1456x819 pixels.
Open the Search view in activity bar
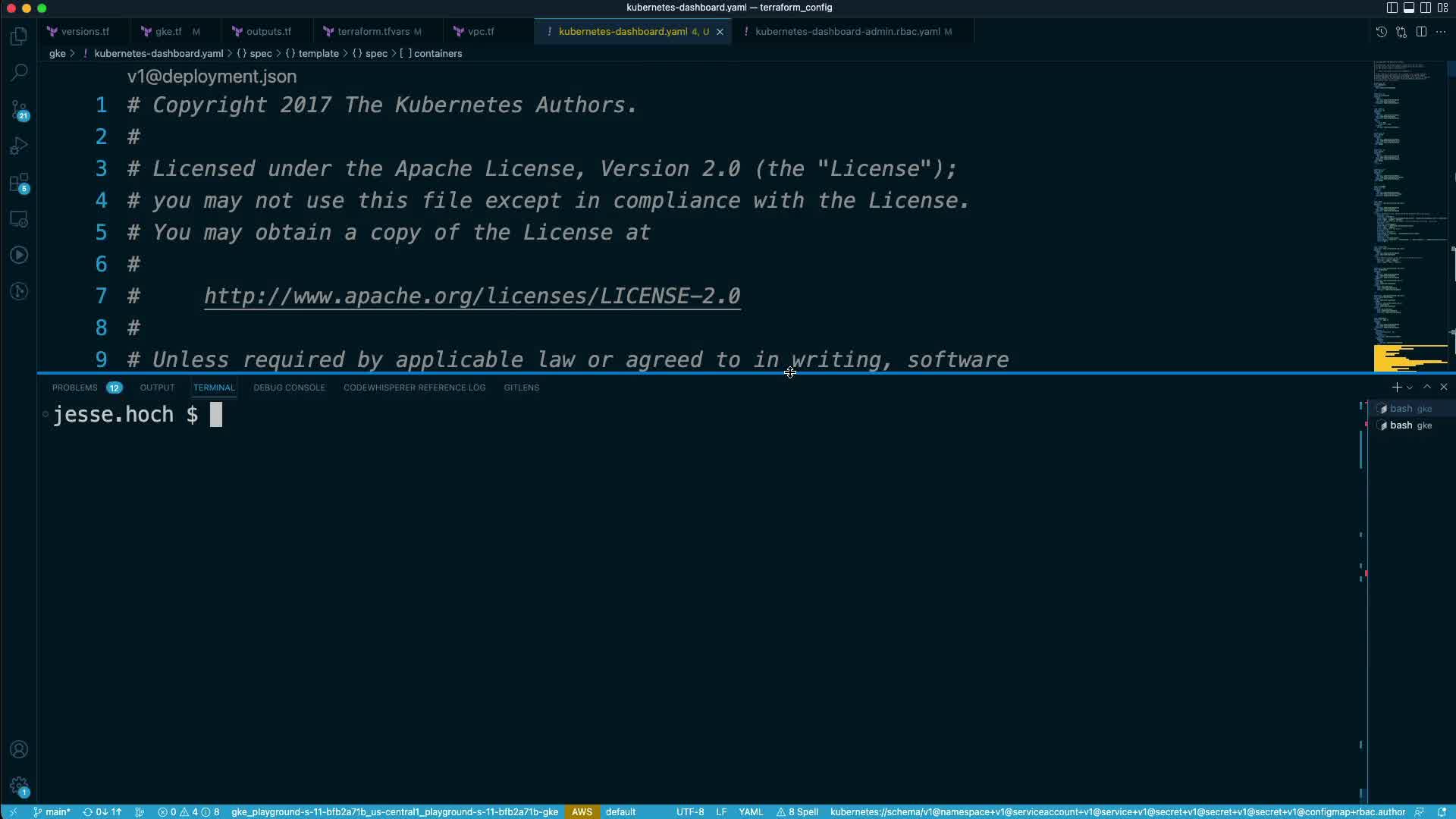tap(19, 73)
